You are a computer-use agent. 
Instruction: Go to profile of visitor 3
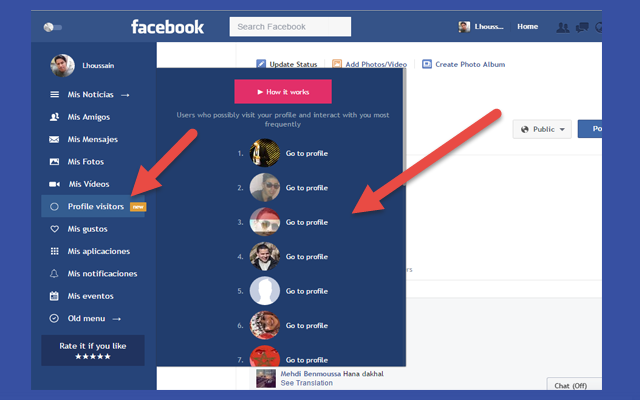pyautogui.click(x=307, y=222)
